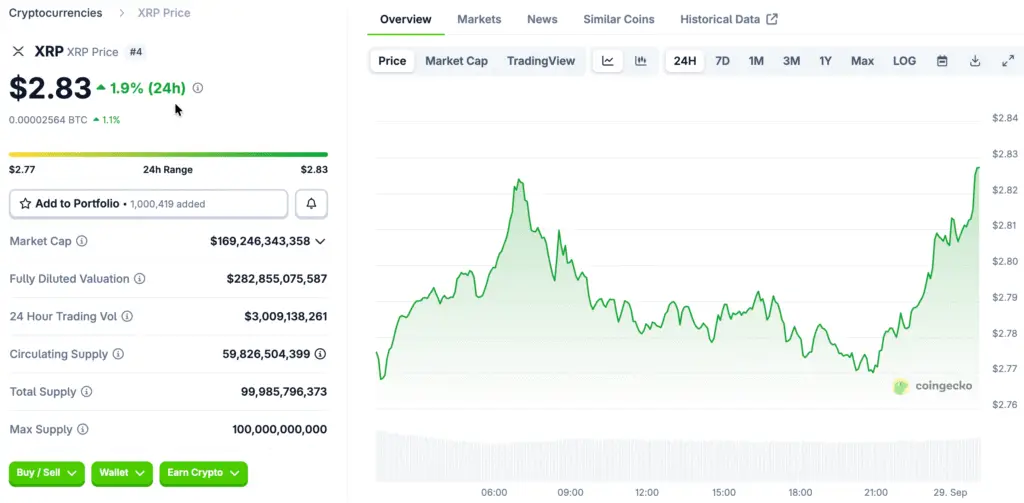
Task: Click Add to Portfolio button
Action: pyautogui.click(x=149, y=204)
